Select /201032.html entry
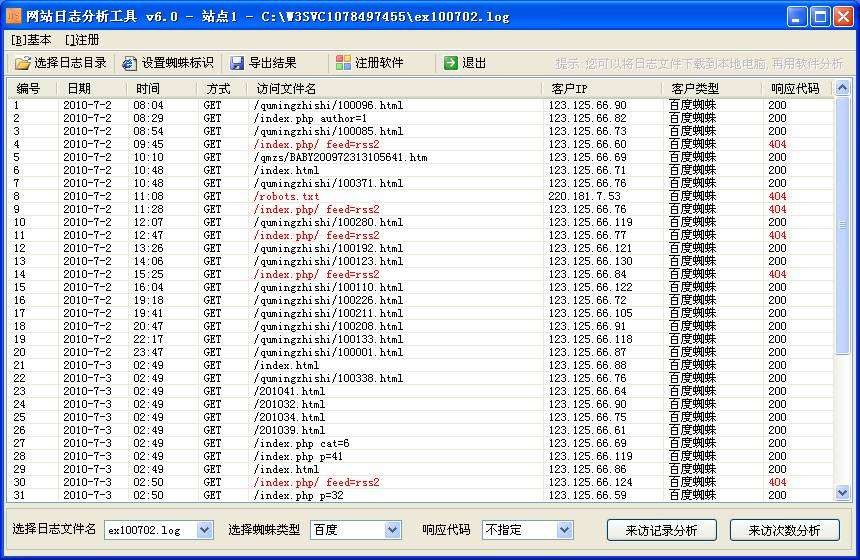The image size is (860, 560). click(x=289, y=405)
